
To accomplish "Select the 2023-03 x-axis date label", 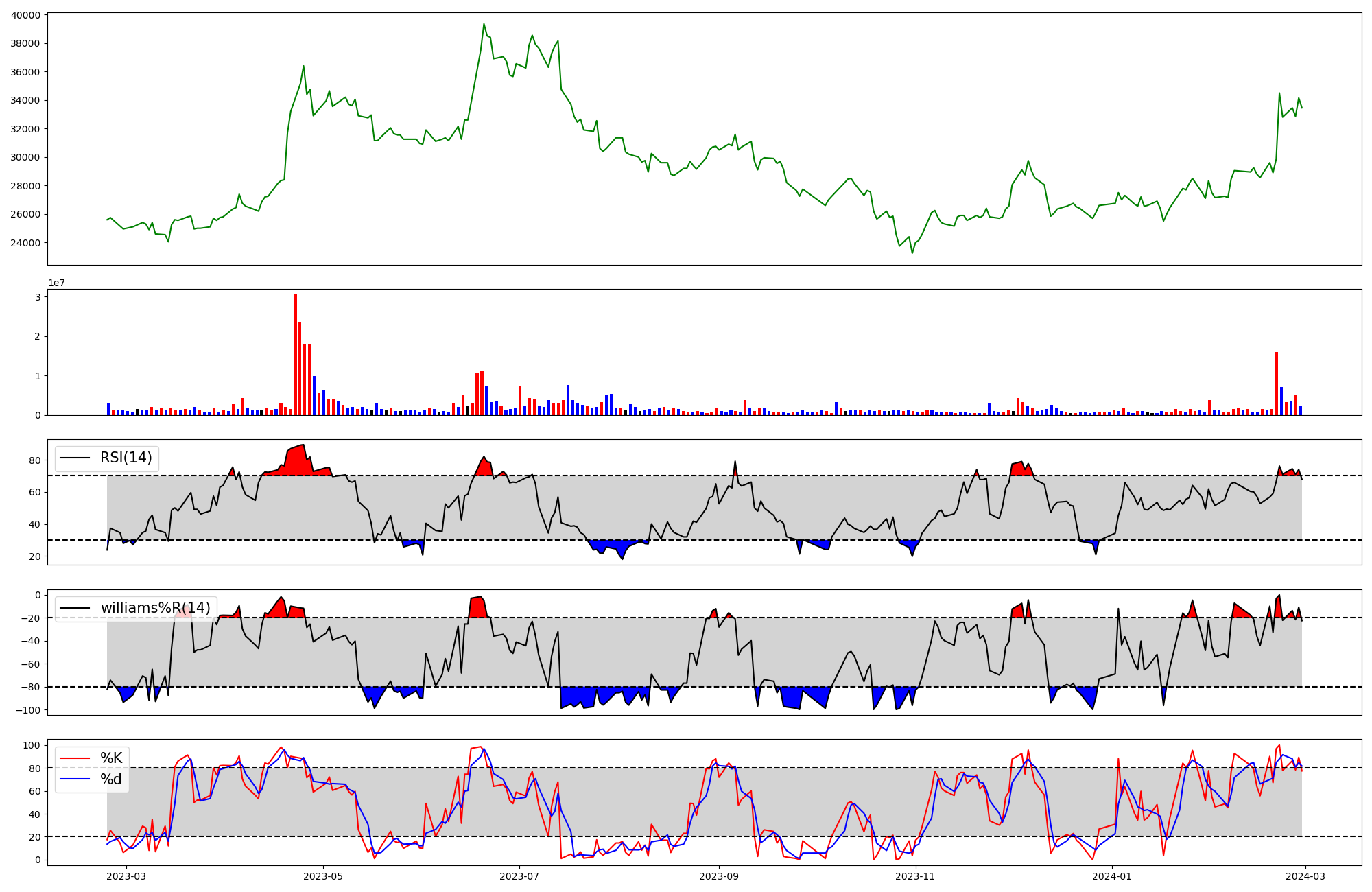I will [x=126, y=876].
